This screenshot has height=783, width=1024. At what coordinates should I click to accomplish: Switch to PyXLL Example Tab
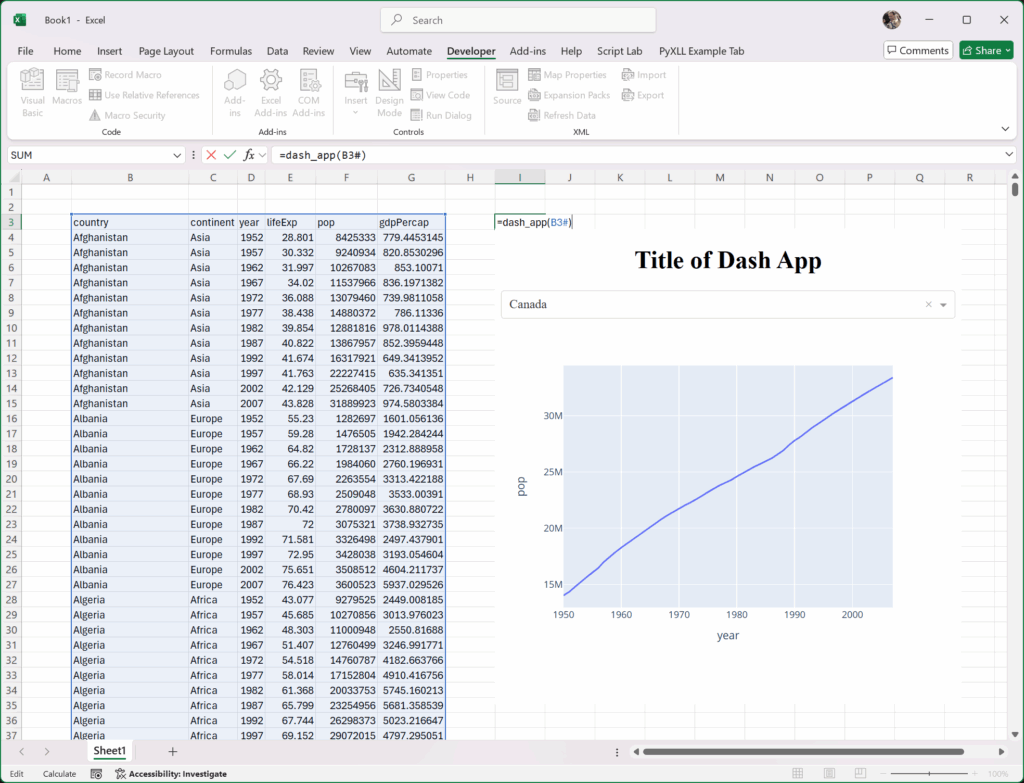701,51
